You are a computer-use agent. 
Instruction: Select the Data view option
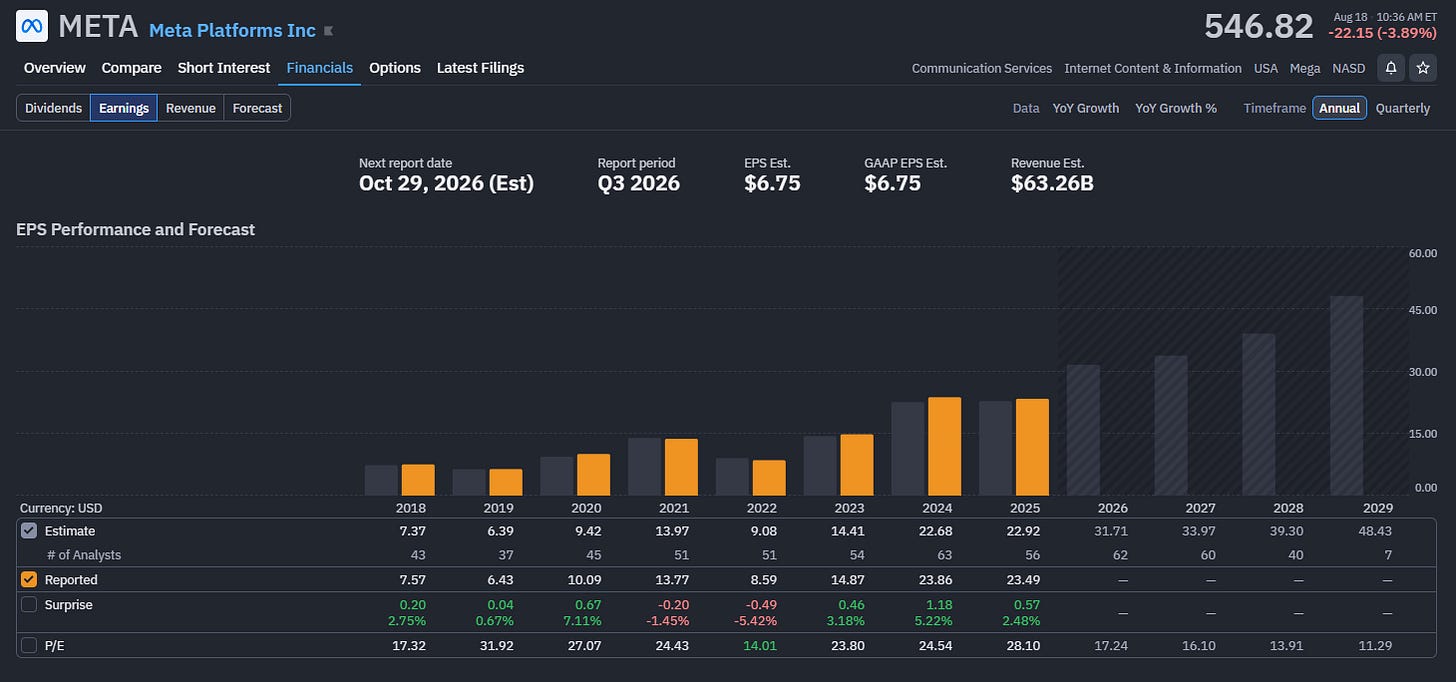click(x=1026, y=108)
